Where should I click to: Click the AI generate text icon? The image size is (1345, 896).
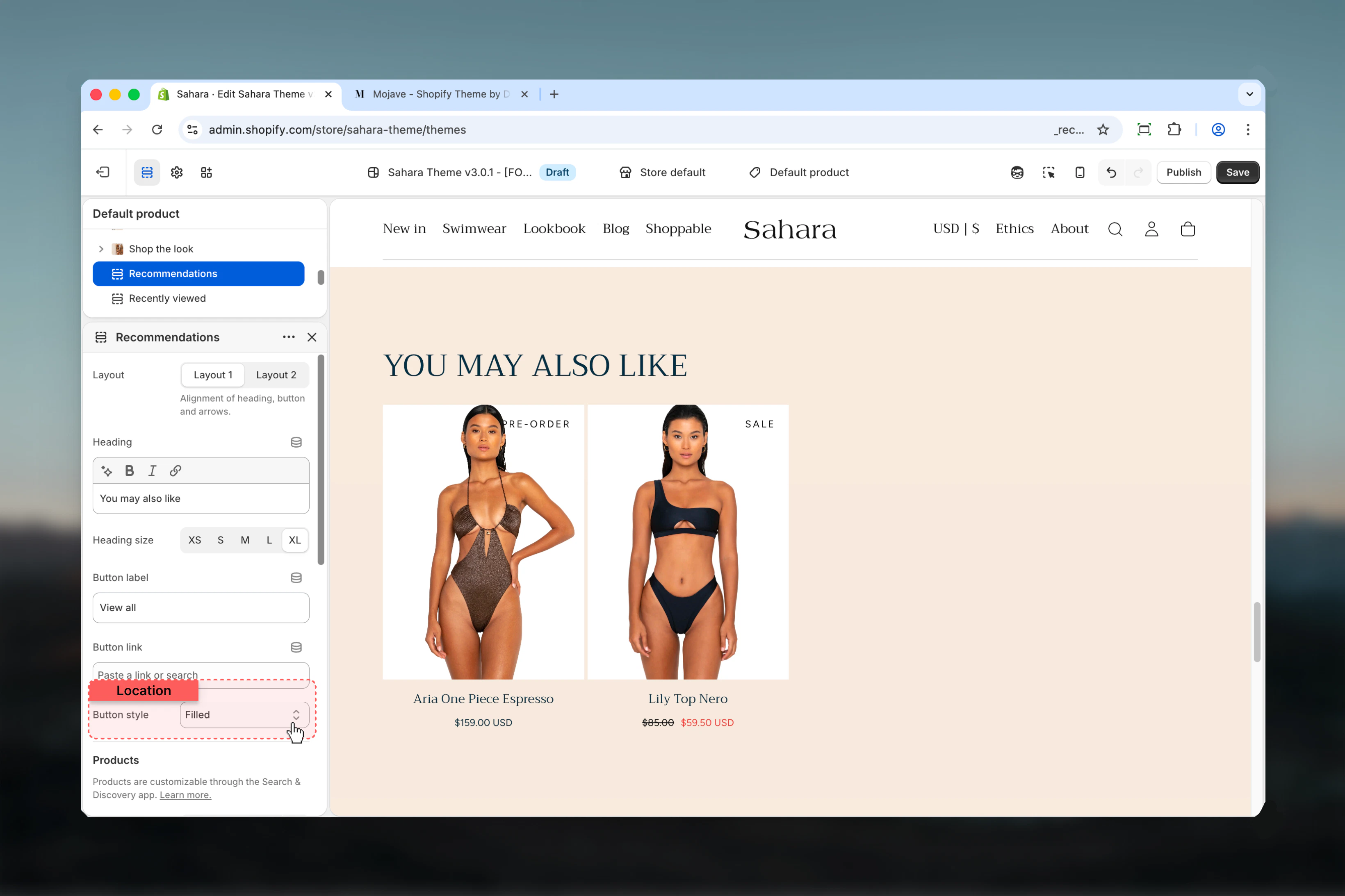click(107, 471)
